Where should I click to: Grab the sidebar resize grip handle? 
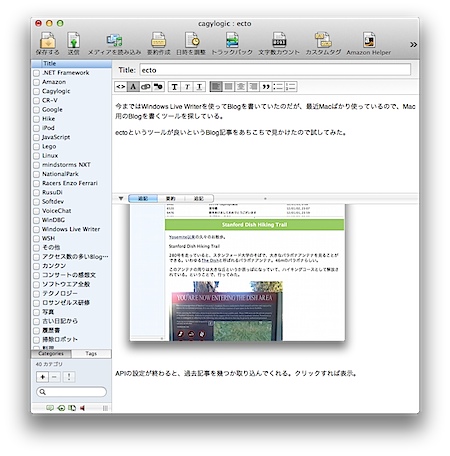tap(105, 408)
